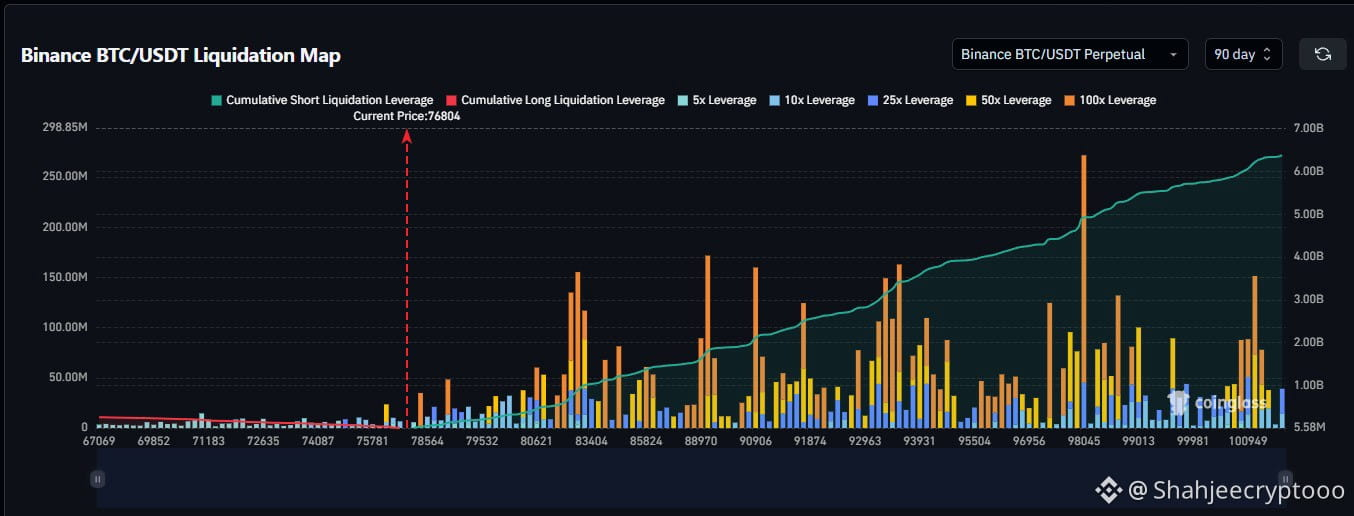1354x516 pixels.
Task: Toggle the 50x Leverage legend entry
Action: click(x=1009, y=100)
